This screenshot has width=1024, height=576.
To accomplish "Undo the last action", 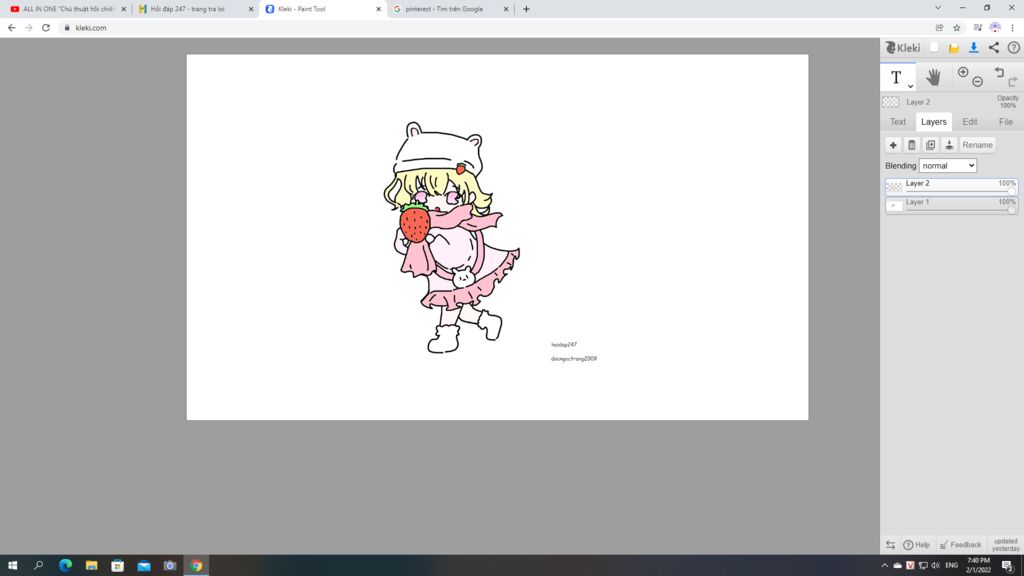I will click(x=999, y=72).
